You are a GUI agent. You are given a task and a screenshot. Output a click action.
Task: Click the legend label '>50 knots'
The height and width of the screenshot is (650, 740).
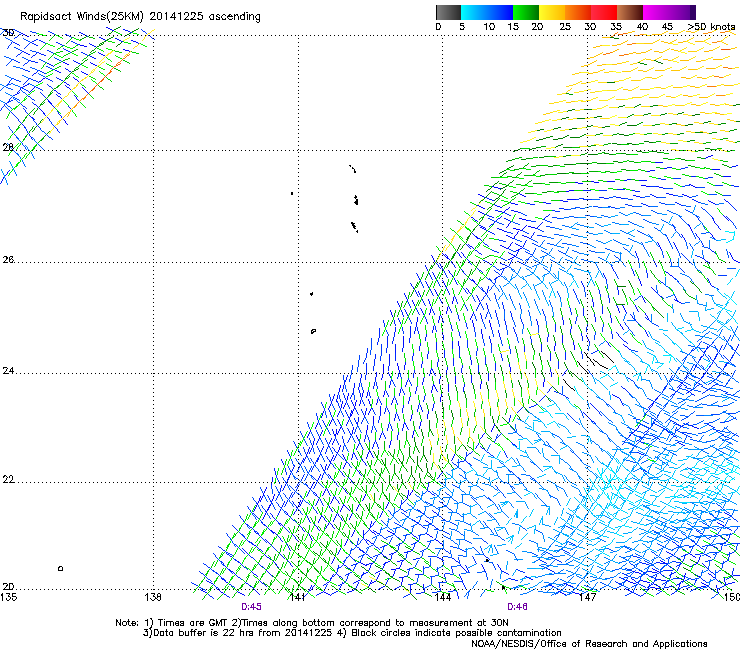pos(711,27)
